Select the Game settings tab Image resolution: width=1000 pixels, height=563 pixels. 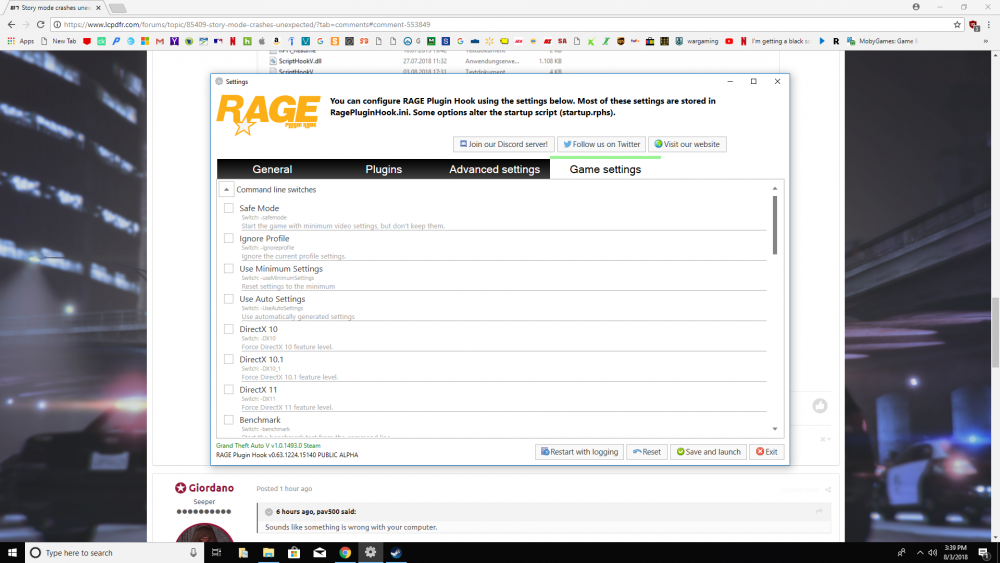point(605,169)
